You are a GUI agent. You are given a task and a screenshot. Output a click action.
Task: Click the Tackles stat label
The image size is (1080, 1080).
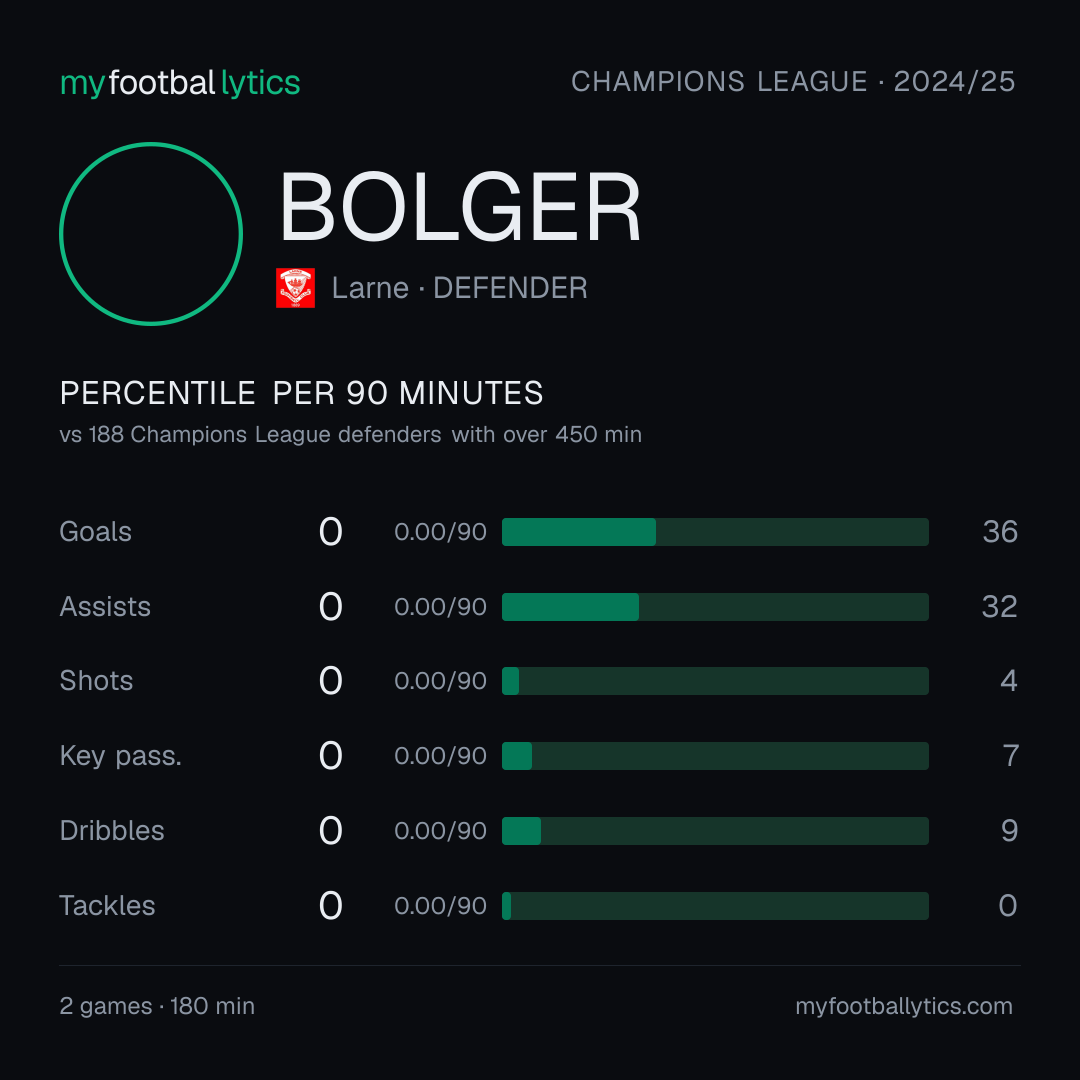click(107, 906)
